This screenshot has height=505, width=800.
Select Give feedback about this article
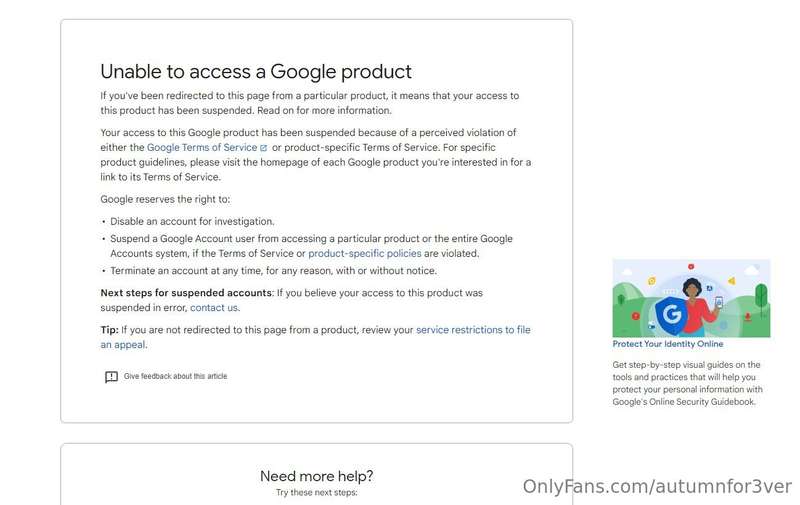point(176,376)
